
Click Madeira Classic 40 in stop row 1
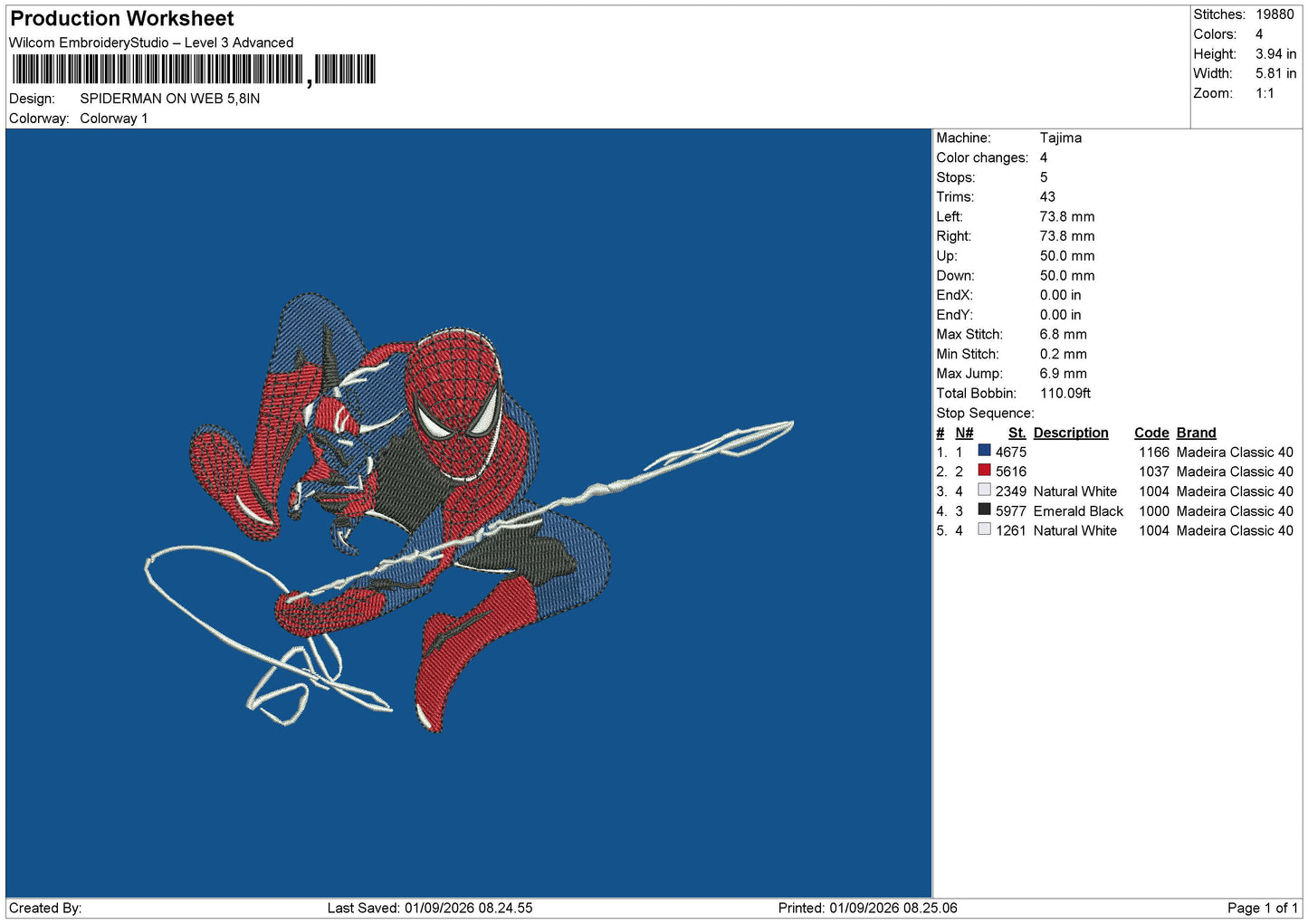click(1235, 452)
